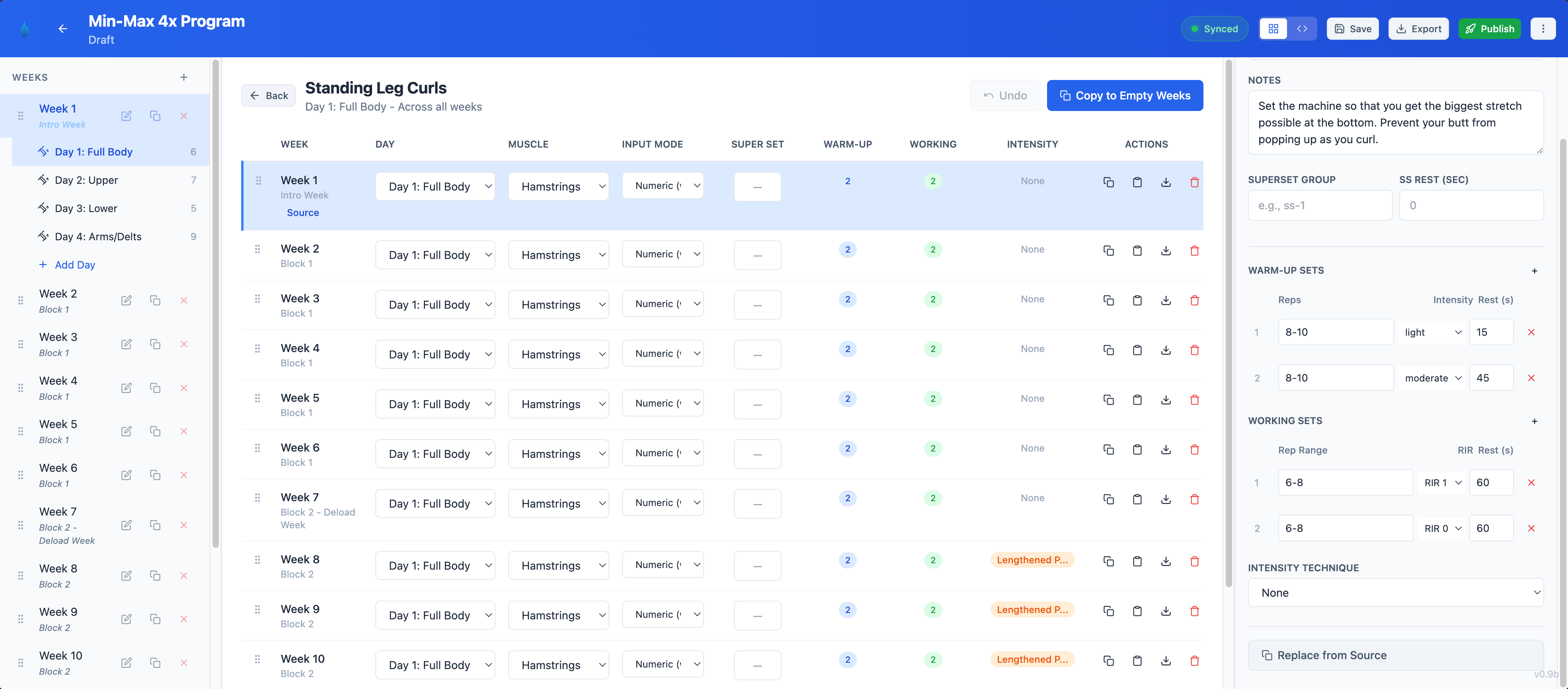Screen dimensions: 1568x689
Task: Open the Intensity Technique dropdown
Action: pos(1395,593)
